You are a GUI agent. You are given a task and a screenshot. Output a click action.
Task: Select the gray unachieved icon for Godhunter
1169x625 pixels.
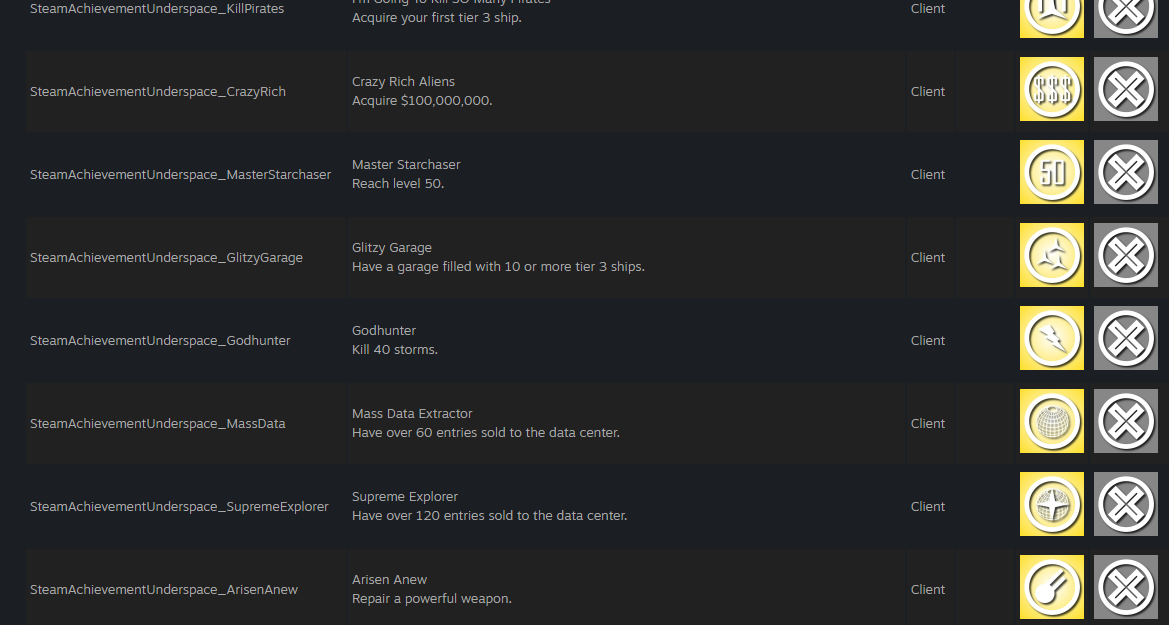pyautogui.click(x=1126, y=338)
